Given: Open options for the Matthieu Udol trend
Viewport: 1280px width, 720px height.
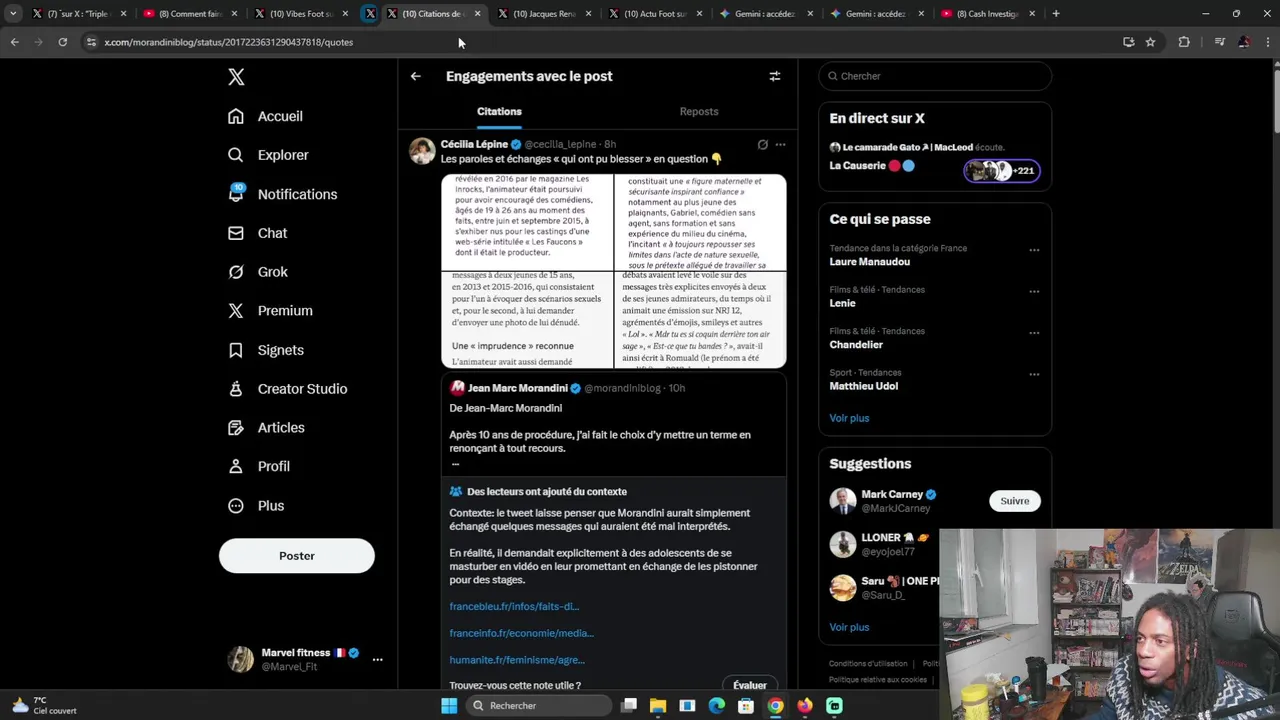Looking at the screenshot, I should click(1034, 375).
